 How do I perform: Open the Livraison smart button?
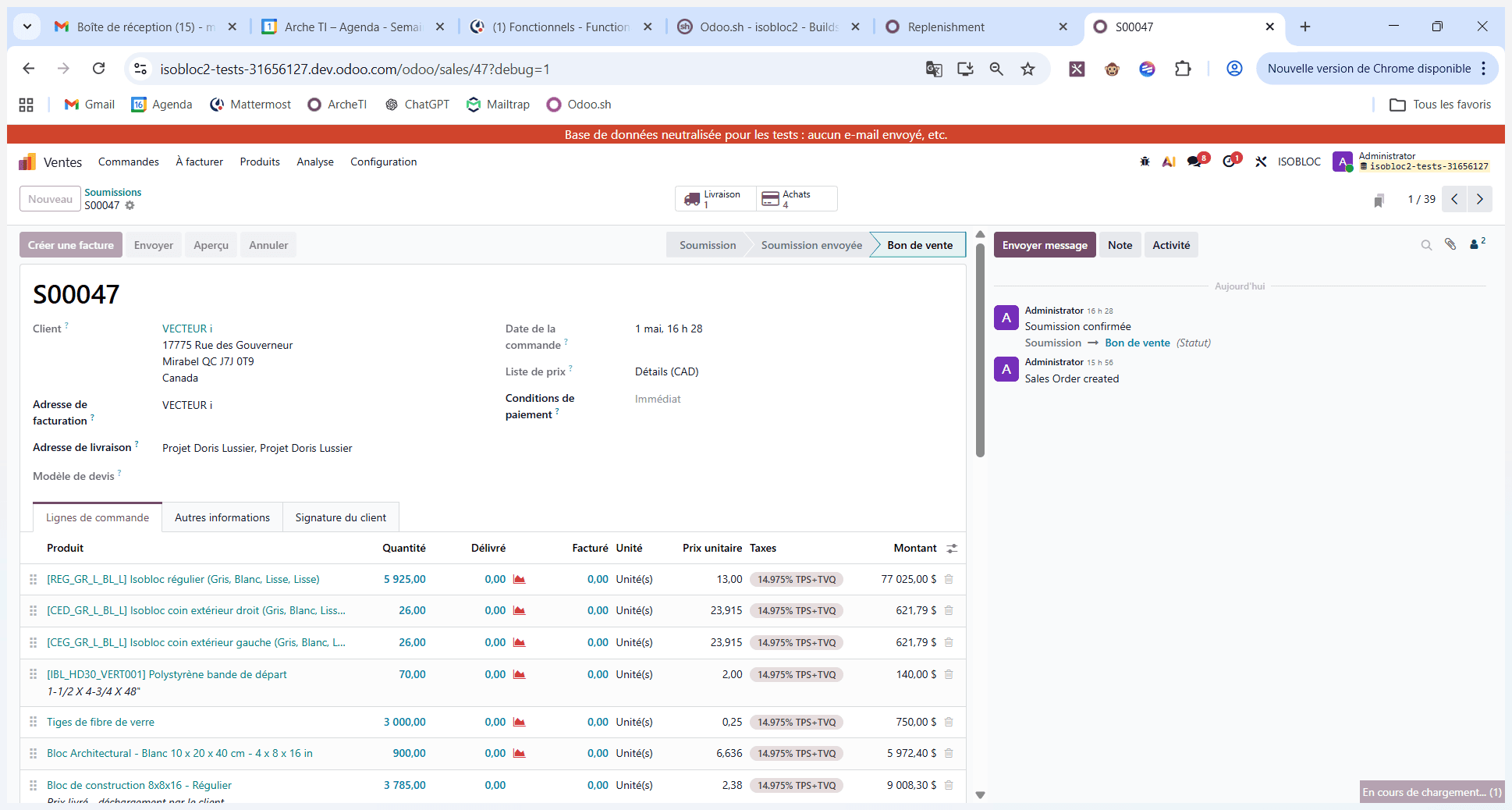[715, 199]
